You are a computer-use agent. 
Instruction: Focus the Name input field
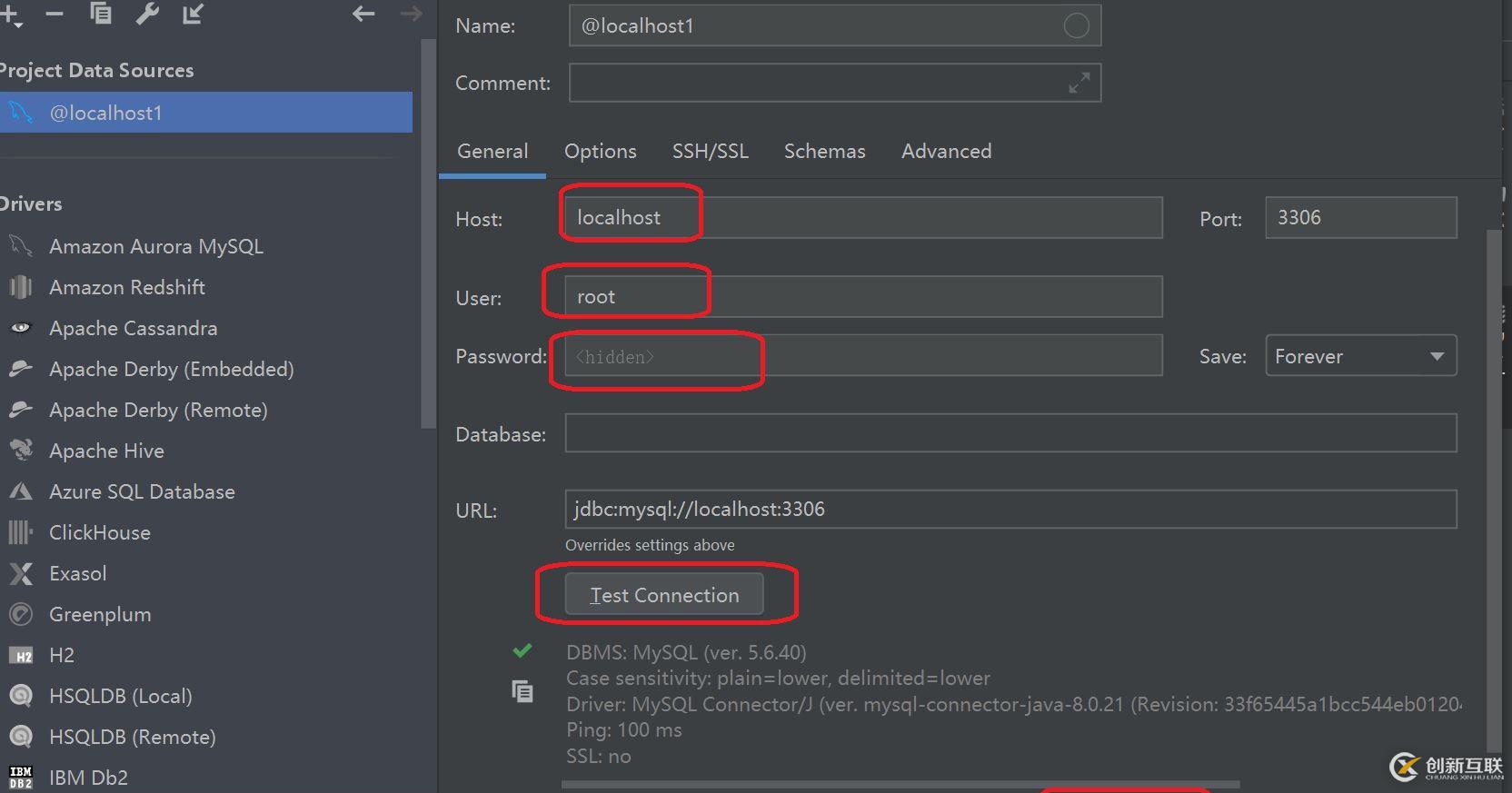[835, 25]
